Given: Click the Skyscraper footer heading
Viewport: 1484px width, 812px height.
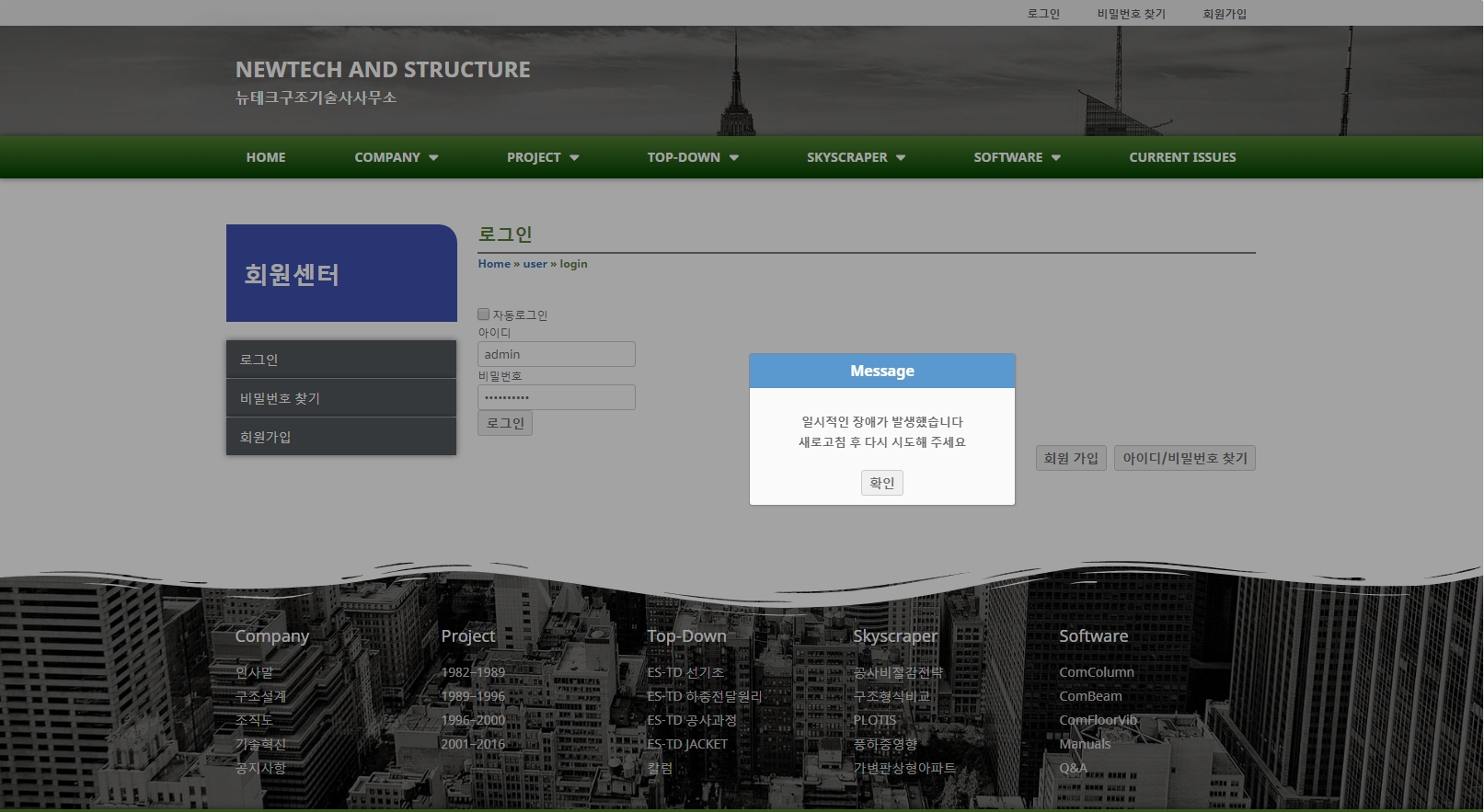Looking at the screenshot, I should (895, 636).
